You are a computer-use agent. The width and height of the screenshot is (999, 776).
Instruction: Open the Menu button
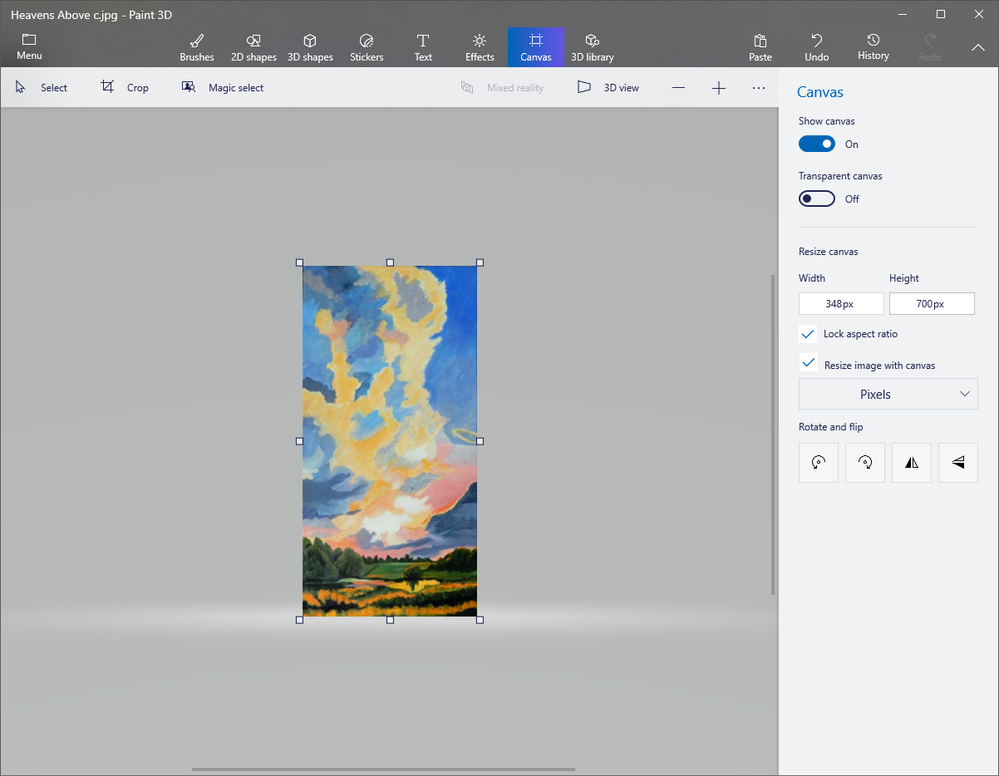[x=29, y=47]
